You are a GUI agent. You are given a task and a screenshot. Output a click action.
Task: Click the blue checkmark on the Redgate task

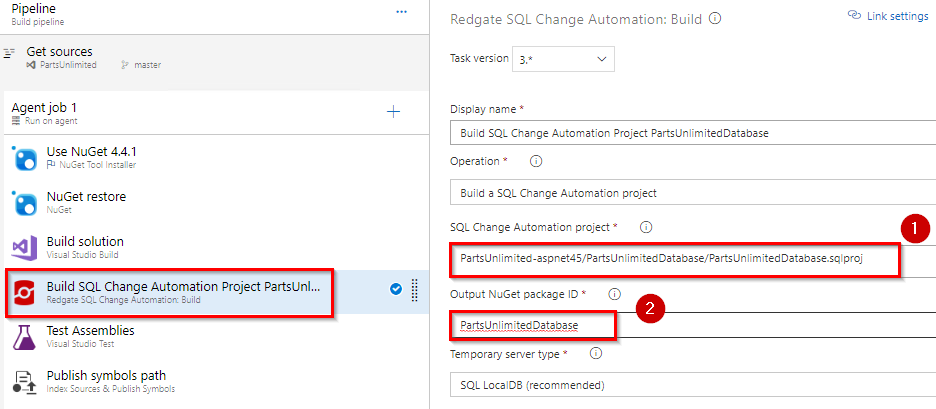[x=395, y=290]
